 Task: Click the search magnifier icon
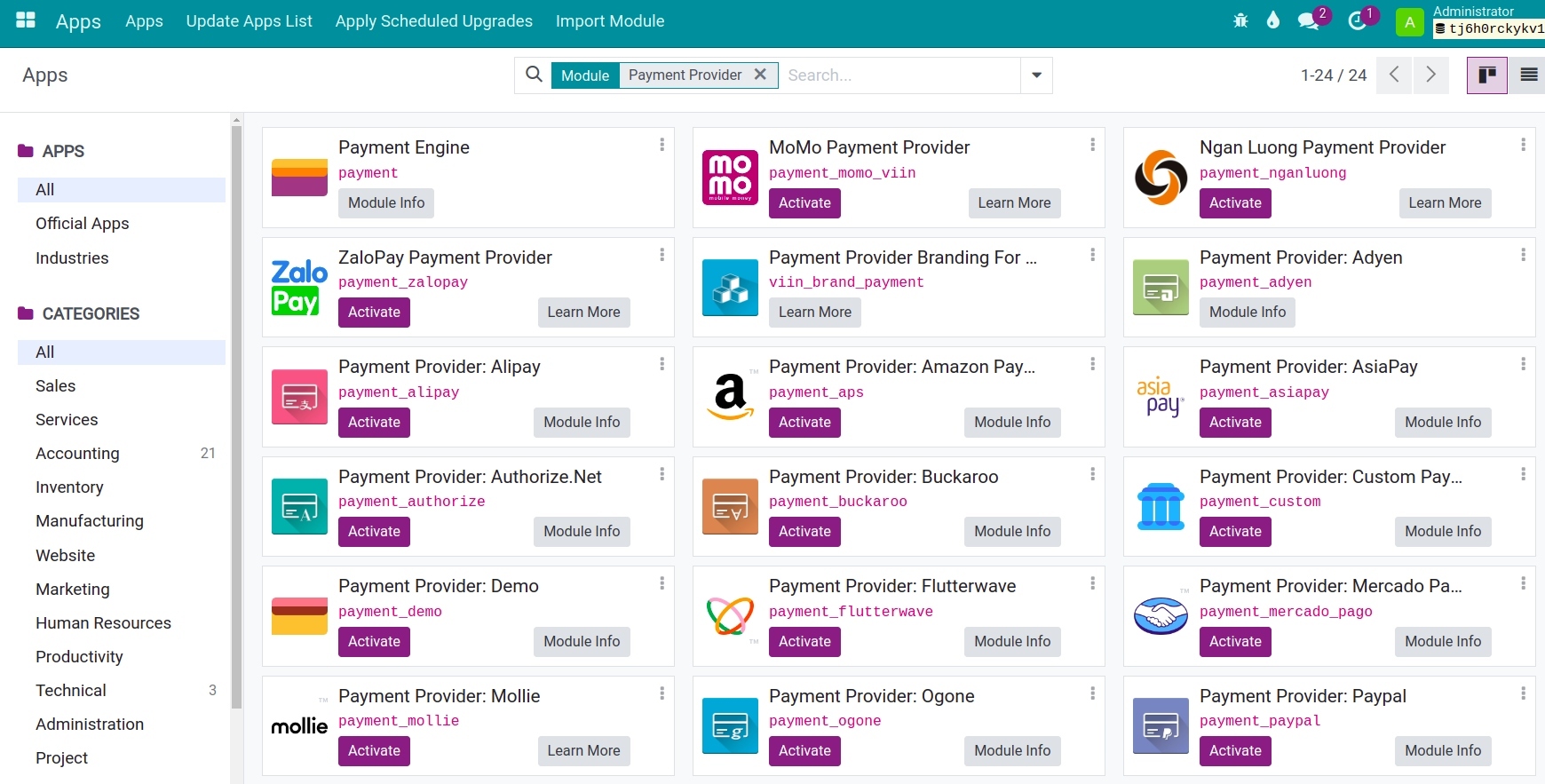click(x=534, y=75)
